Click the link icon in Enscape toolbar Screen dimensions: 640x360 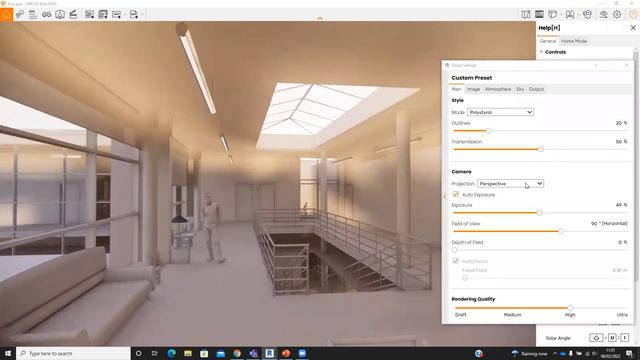point(20,15)
